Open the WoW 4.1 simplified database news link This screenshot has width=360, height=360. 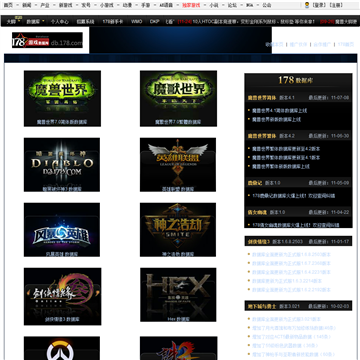(x=279, y=111)
